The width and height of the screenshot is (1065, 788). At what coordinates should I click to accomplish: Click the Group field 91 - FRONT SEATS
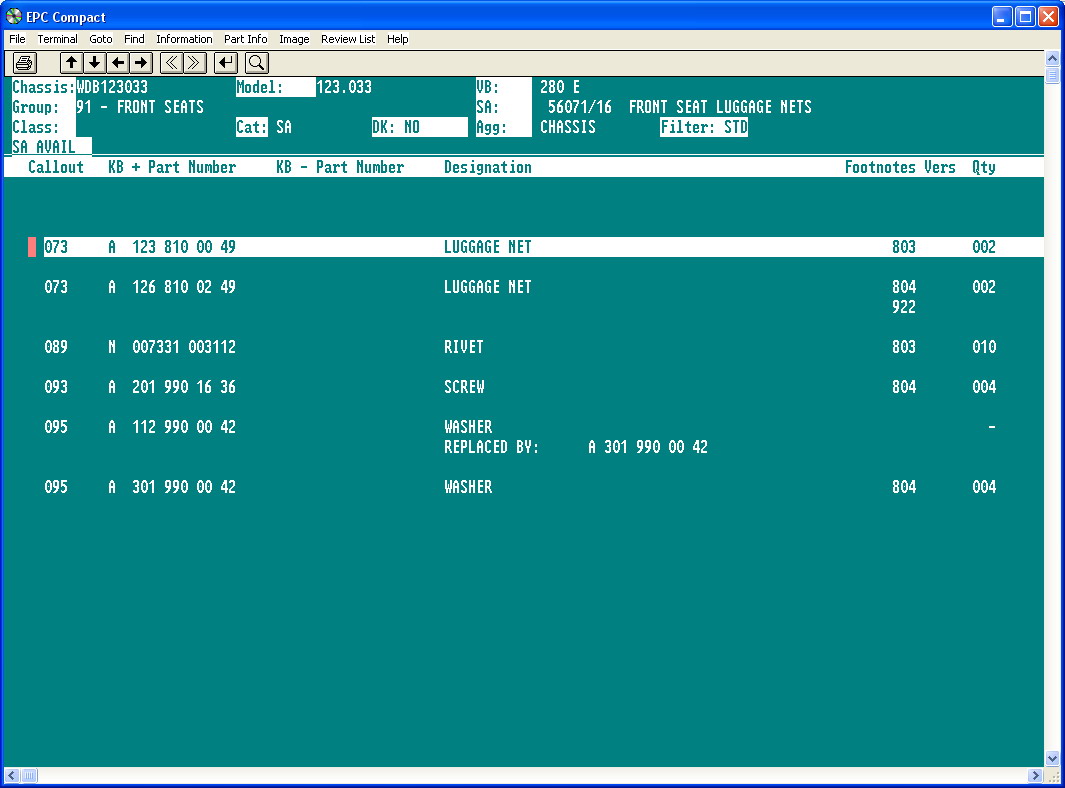(140, 107)
